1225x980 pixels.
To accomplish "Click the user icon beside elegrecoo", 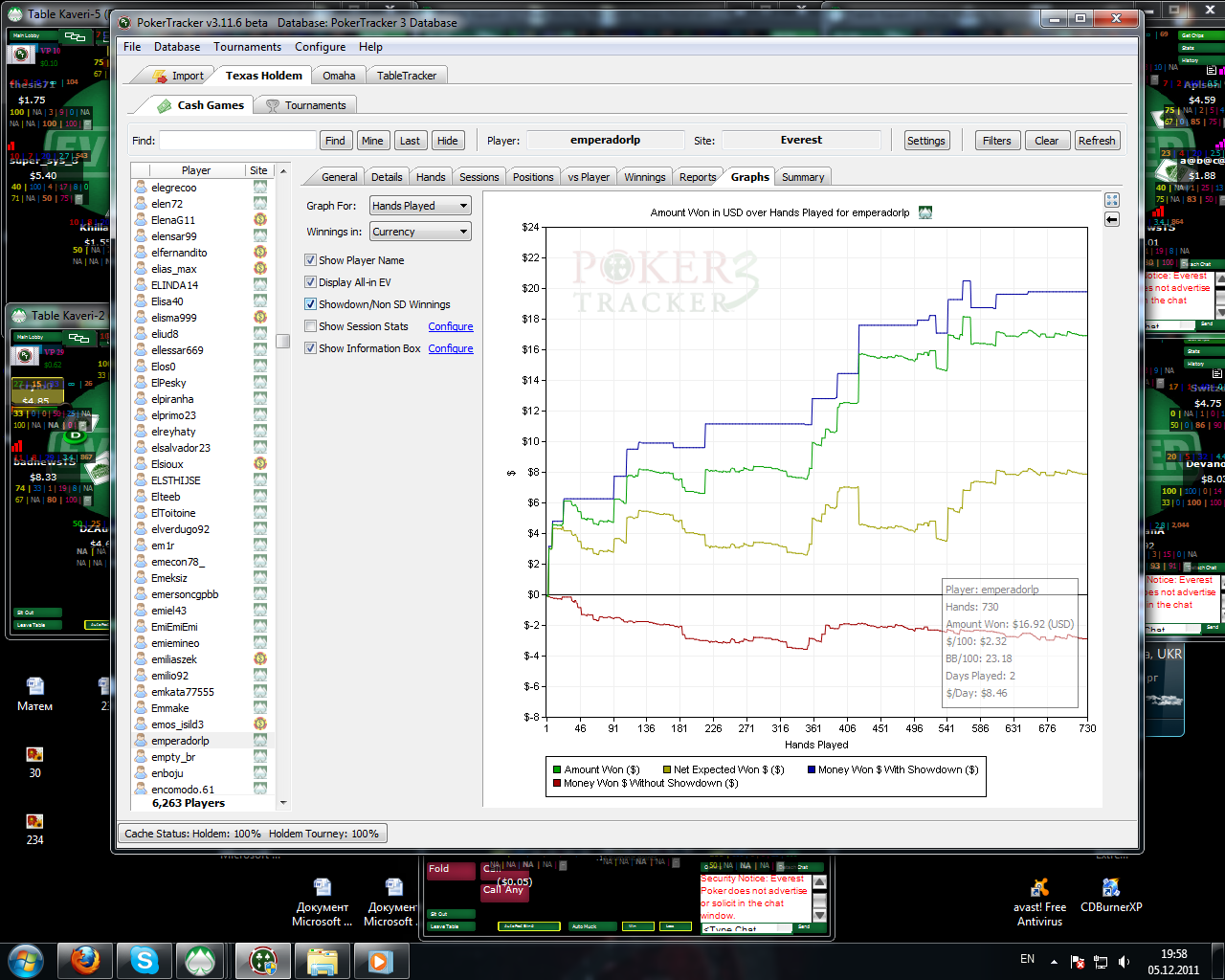I will pos(141,188).
